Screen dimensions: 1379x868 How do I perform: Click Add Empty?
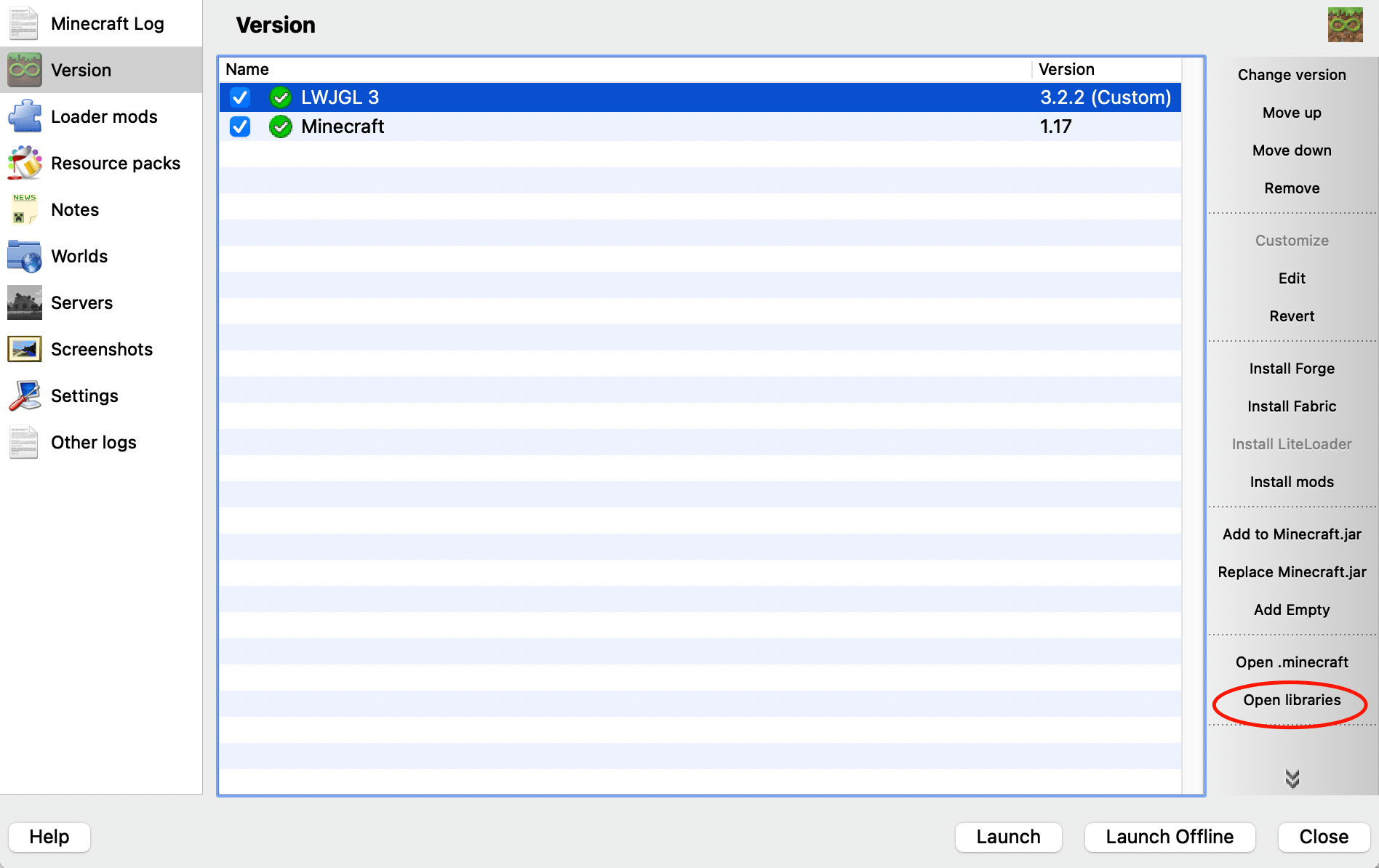1292,610
